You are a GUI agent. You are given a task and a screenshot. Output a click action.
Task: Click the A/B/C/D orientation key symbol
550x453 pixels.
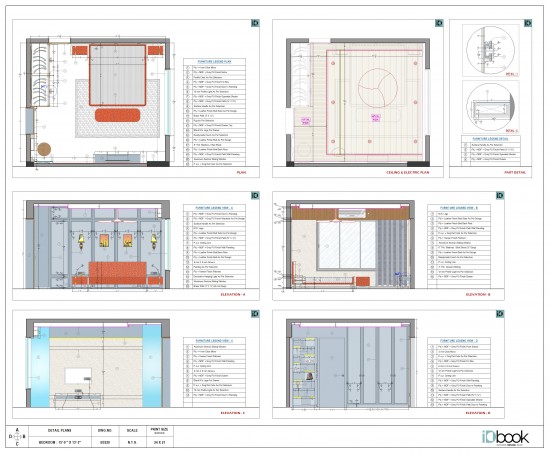(x=17, y=437)
